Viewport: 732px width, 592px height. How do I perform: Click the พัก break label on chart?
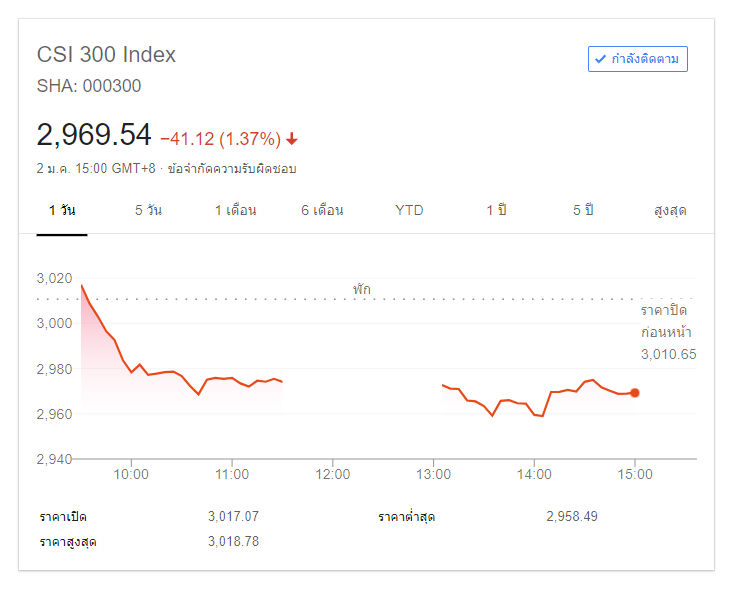[361, 288]
